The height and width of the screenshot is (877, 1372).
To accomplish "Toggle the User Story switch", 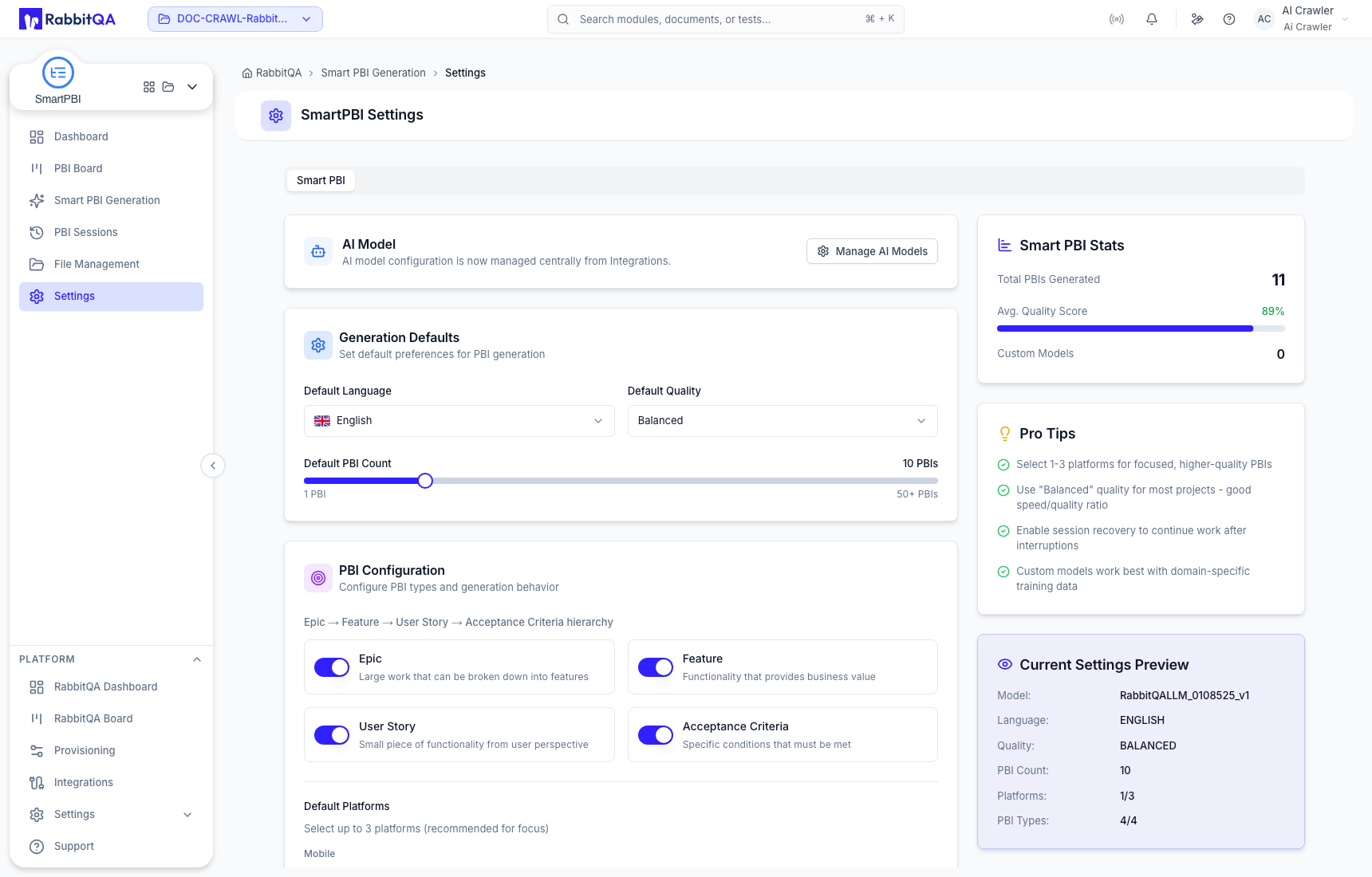I will (x=332, y=735).
